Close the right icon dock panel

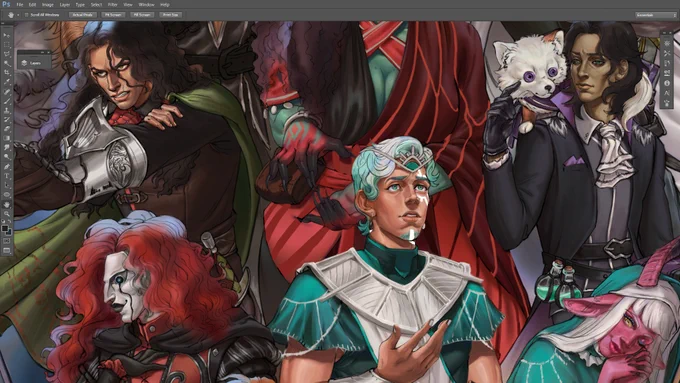coord(670,33)
